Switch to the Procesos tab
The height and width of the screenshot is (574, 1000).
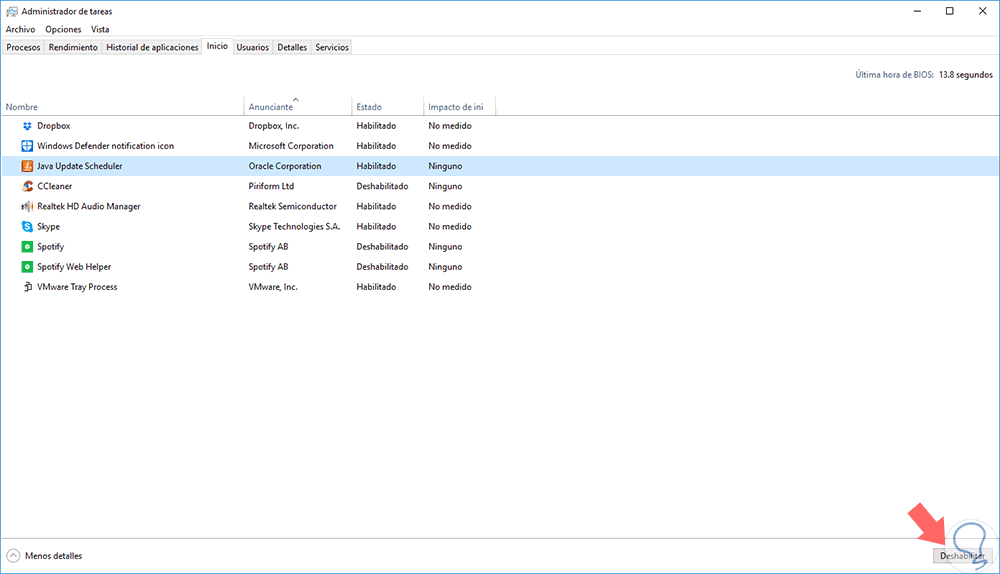23,47
